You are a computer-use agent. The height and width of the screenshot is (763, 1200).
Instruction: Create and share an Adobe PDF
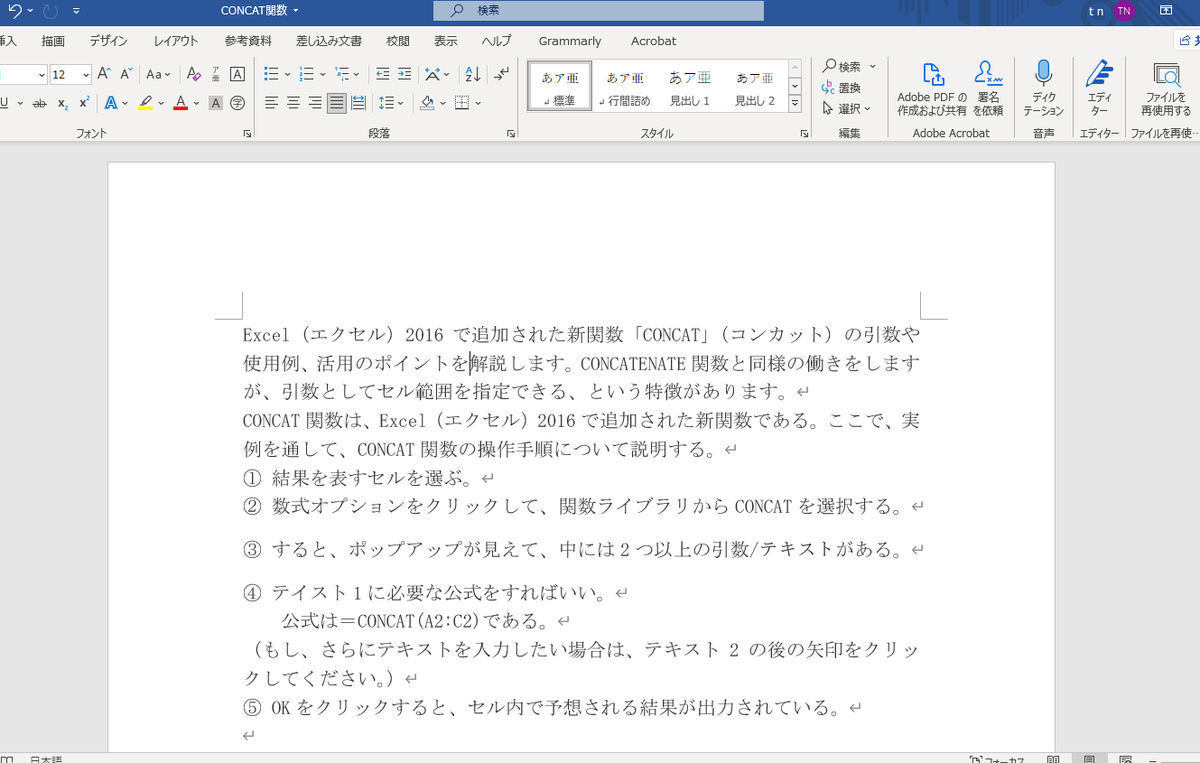pyautogui.click(x=932, y=88)
